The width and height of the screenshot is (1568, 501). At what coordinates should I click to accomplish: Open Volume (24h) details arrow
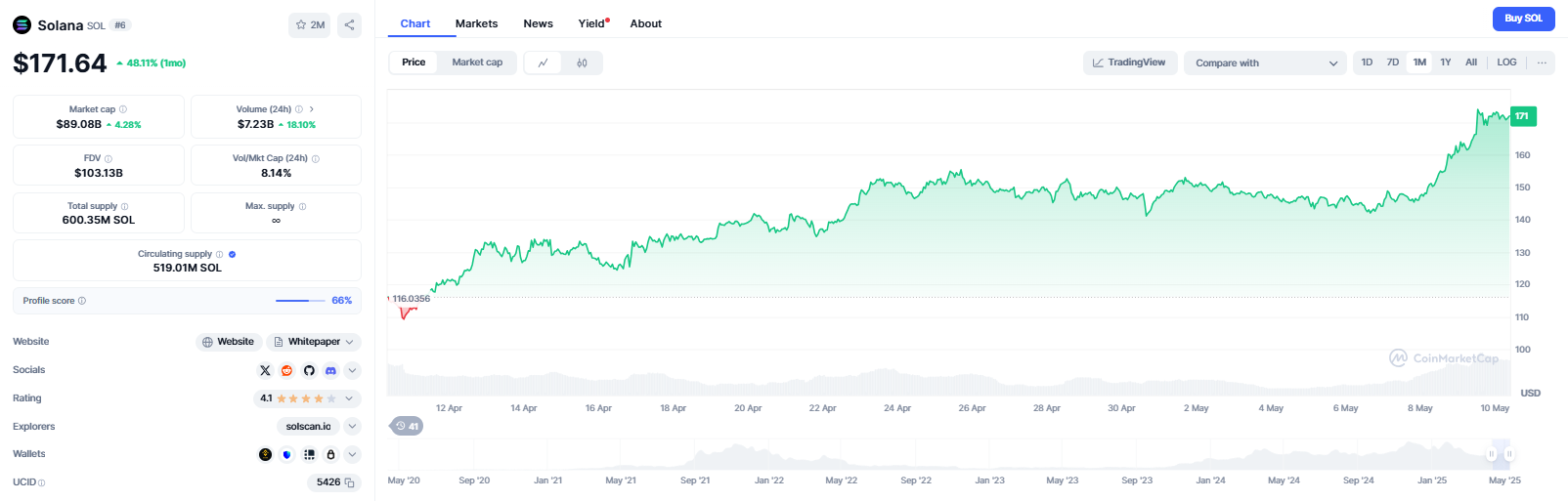(312, 109)
